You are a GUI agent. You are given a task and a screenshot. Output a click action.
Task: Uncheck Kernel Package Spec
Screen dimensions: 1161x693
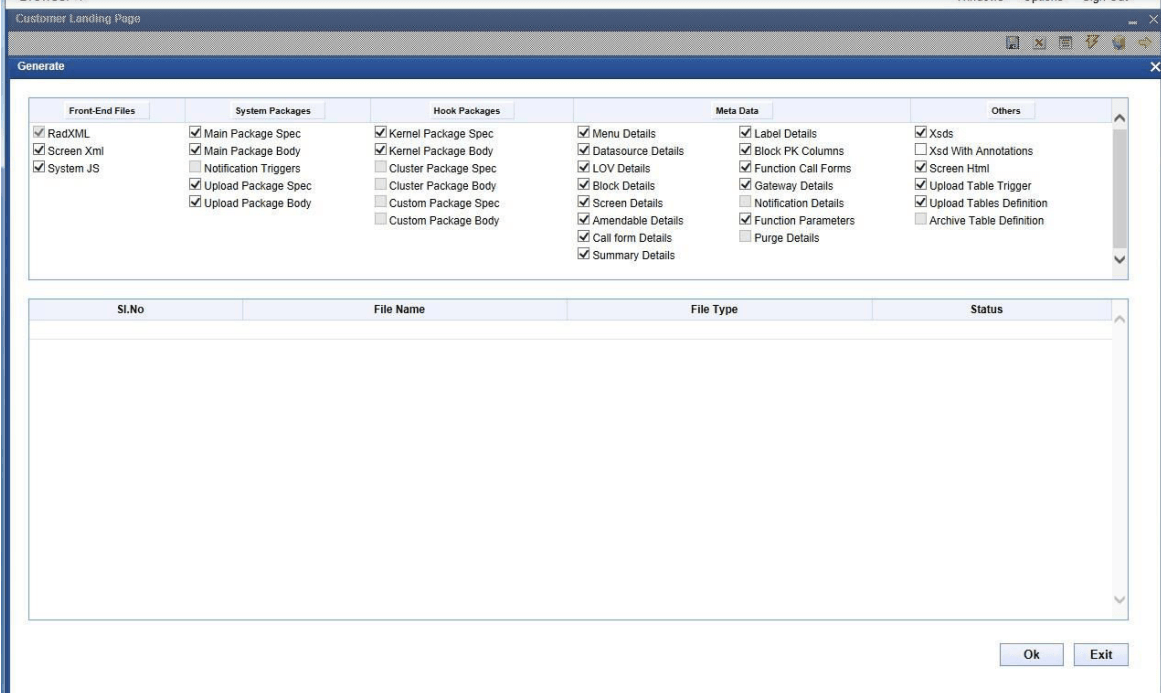[381, 133]
